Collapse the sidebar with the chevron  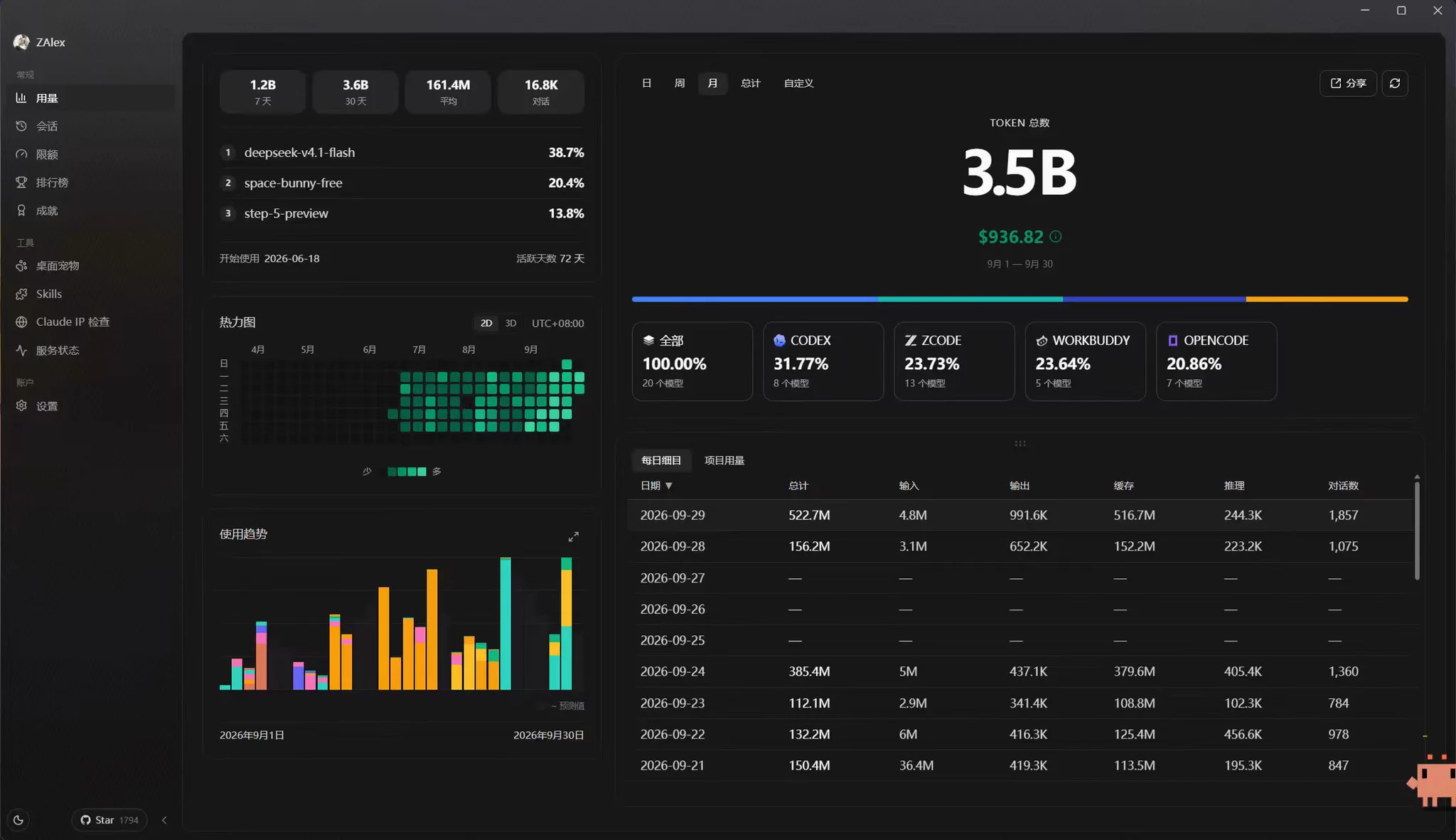click(x=164, y=820)
